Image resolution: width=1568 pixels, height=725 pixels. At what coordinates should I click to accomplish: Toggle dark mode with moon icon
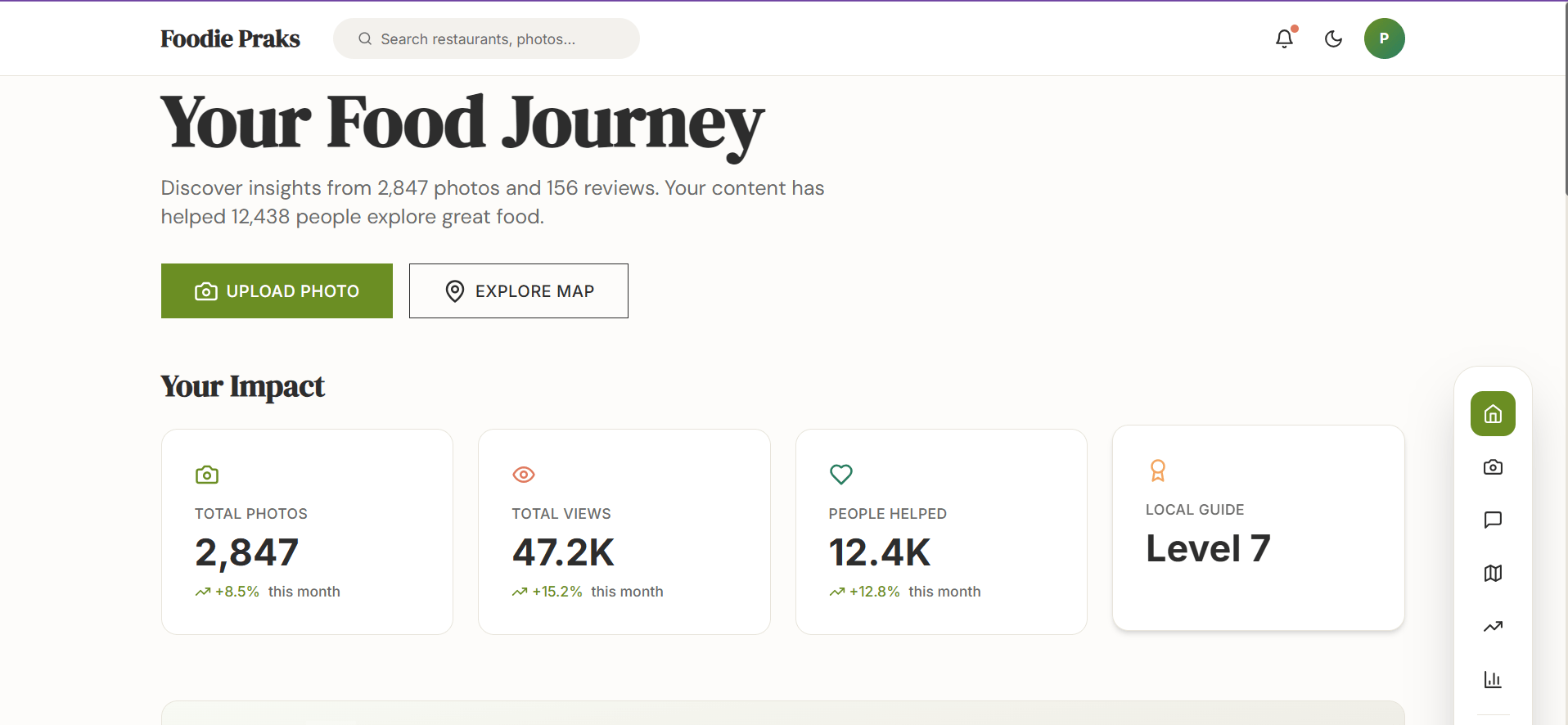1333,38
